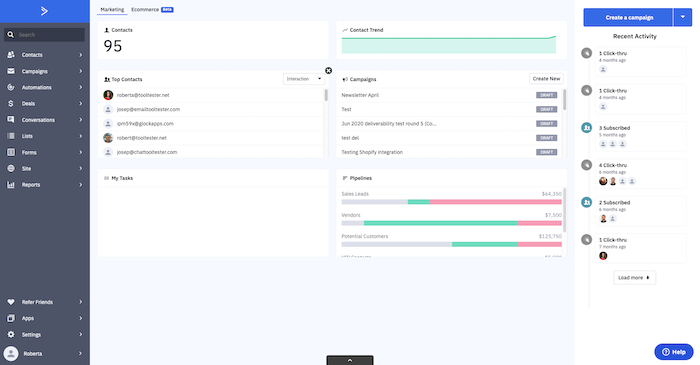Click the Vendors pipeline bar
This screenshot has height=365, width=700.
[451, 223]
